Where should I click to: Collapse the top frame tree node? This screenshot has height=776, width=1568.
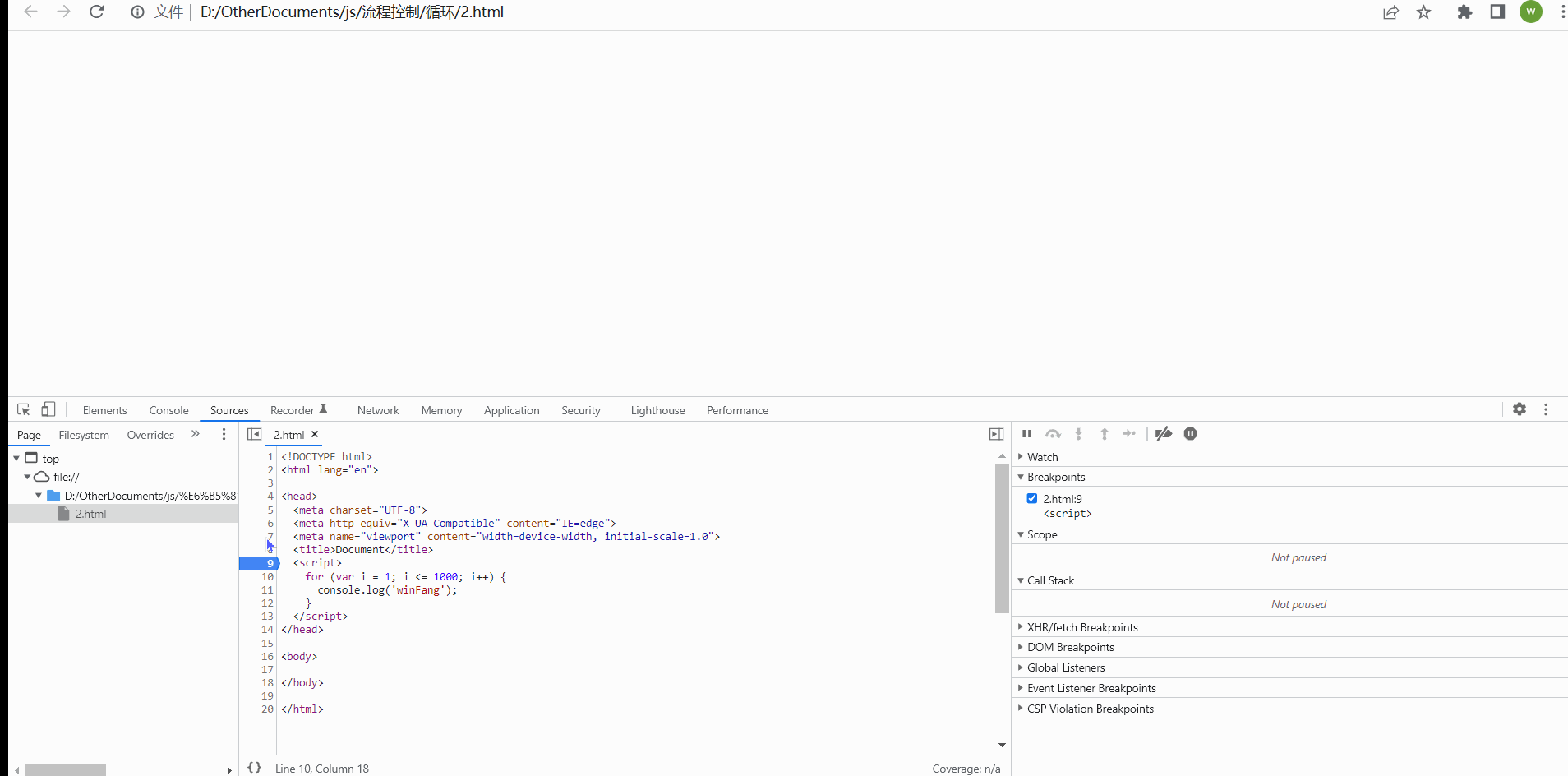[16, 458]
